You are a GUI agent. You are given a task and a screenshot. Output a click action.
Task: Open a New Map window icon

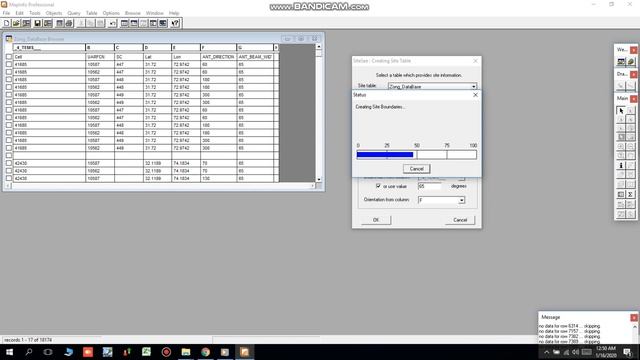pyautogui.click(x=134, y=23)
